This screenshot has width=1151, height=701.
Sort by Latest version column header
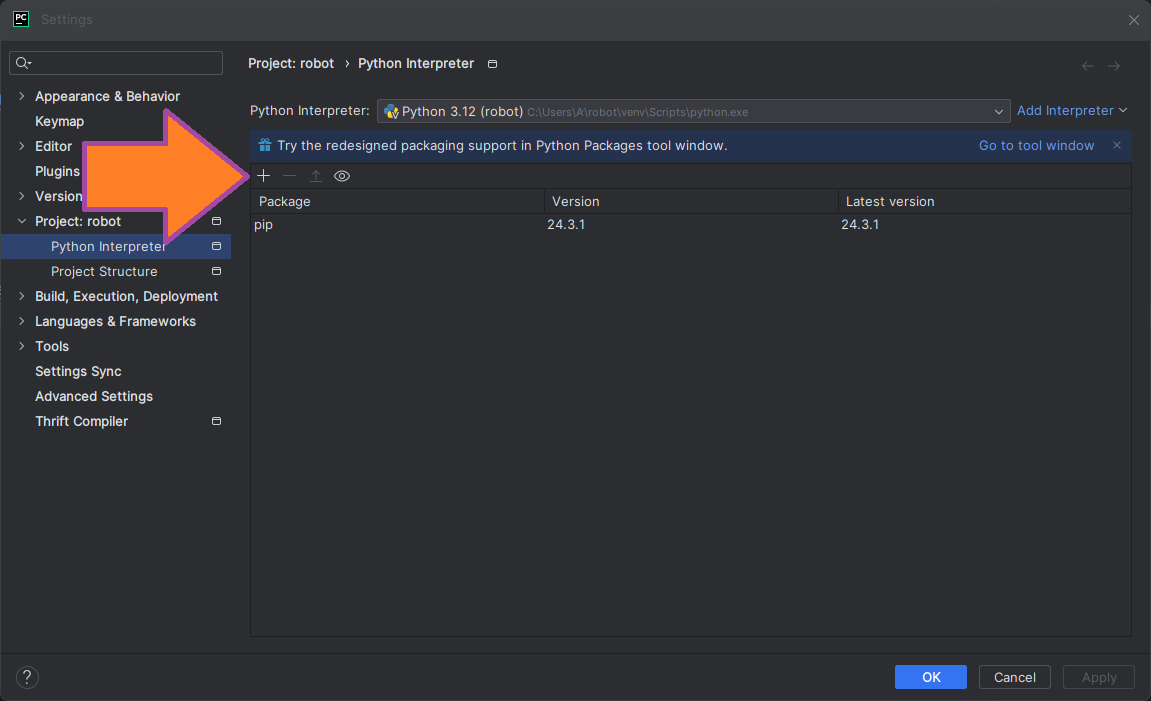(984, 201)
